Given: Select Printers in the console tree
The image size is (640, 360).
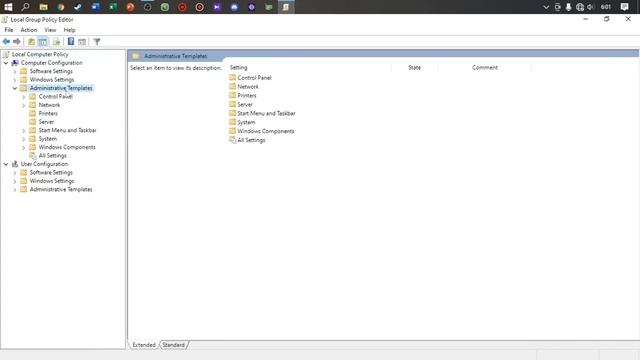Looking at the screenshot, I should click(48, 113).
